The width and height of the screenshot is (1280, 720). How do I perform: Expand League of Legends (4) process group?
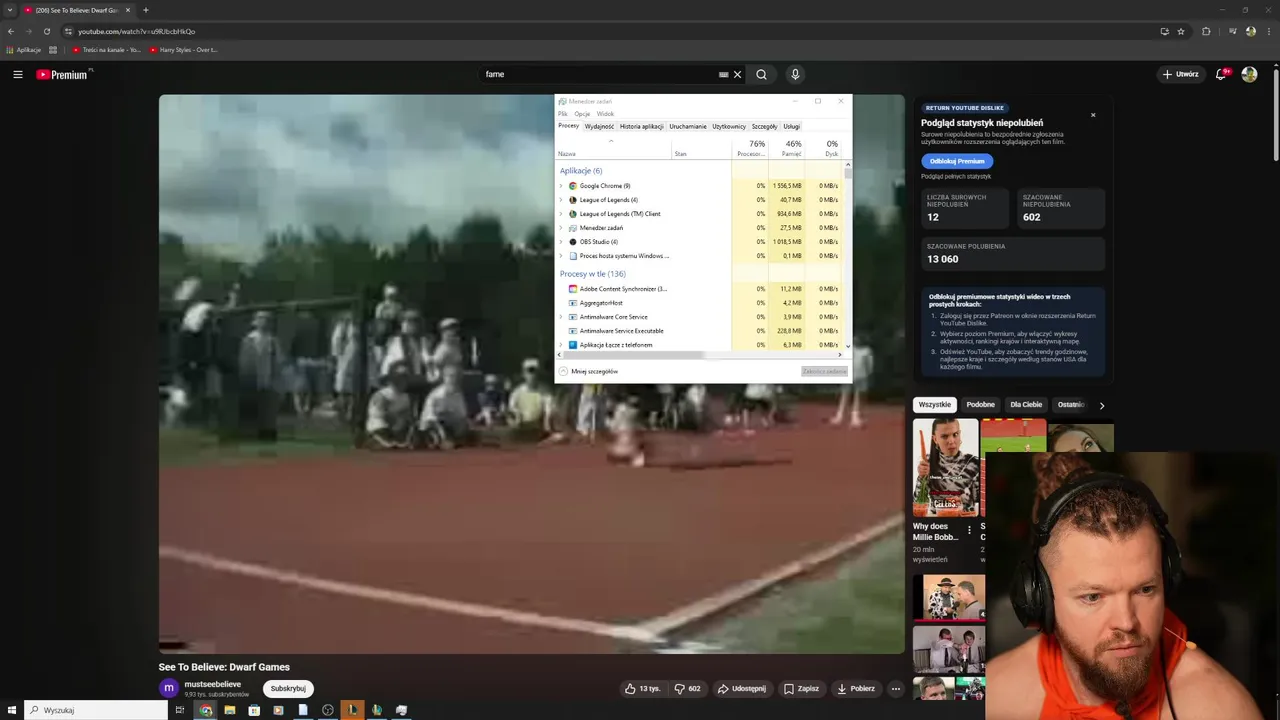tap(561, 200)
